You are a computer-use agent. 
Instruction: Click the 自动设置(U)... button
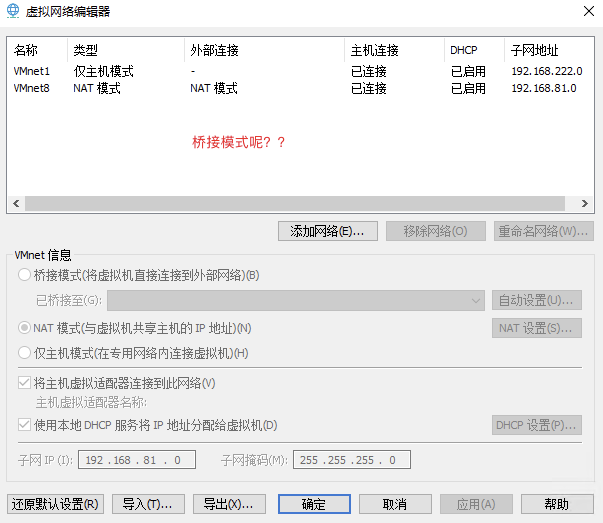pyautogui.click(x=537, y=300)
